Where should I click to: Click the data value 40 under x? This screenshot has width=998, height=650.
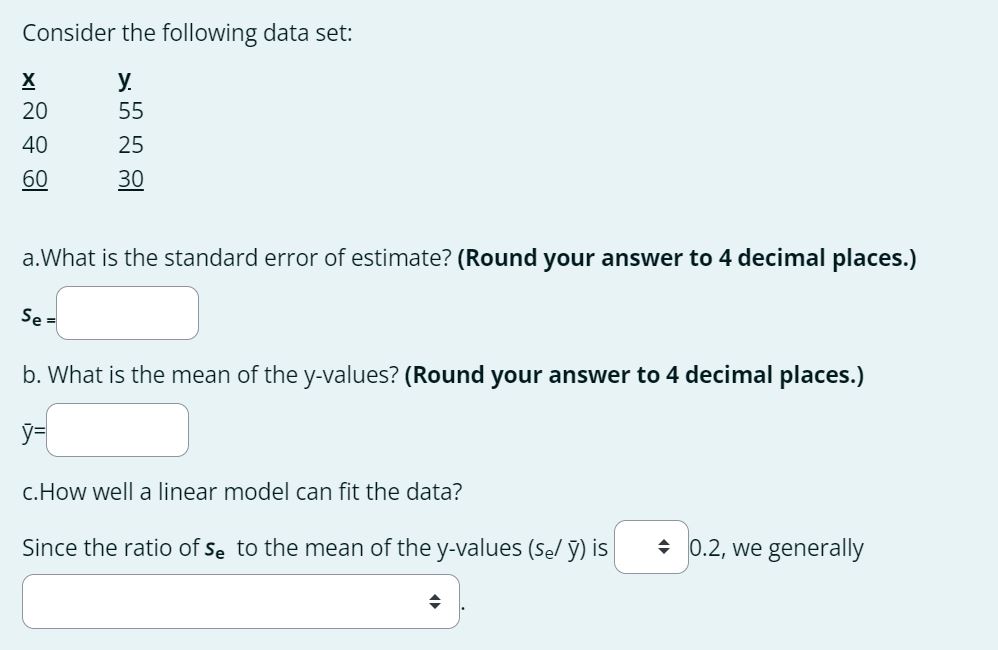pyautogui.click(x=35, y=145)
